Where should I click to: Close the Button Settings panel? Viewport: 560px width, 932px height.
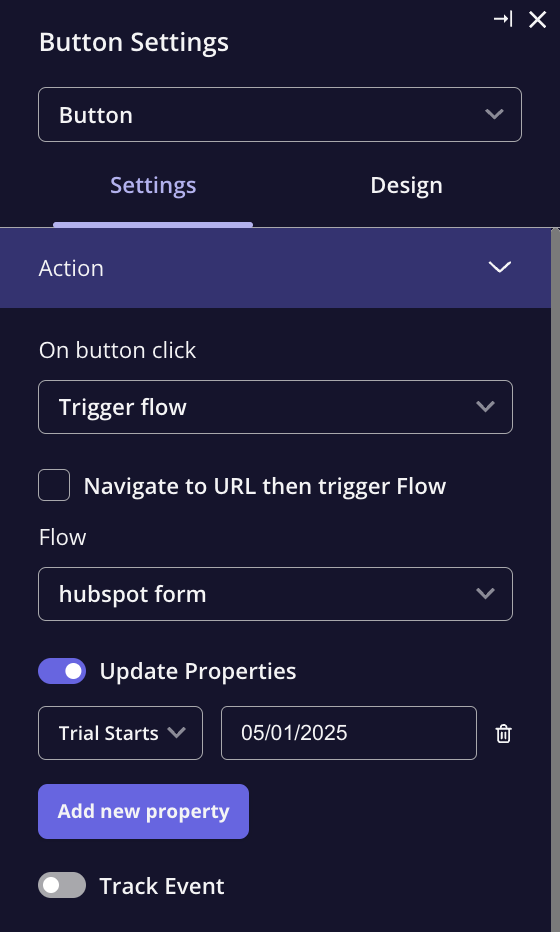pos(537,20)
